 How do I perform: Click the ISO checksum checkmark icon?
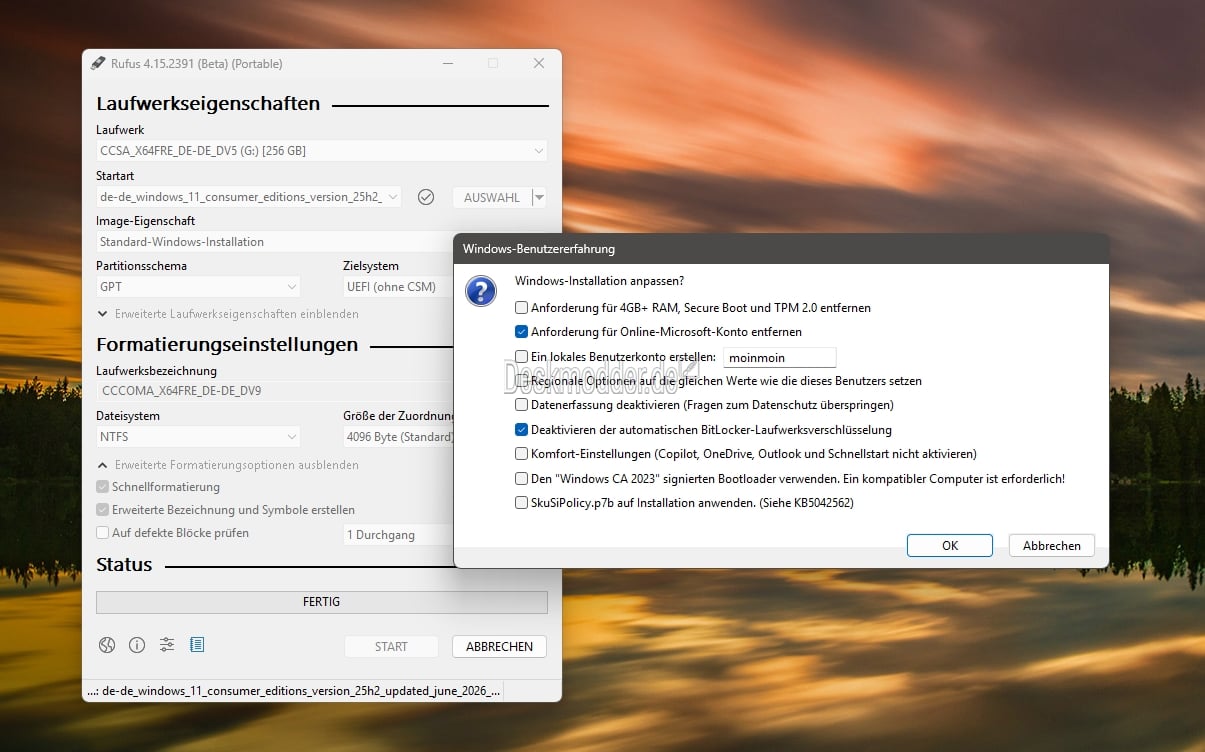426,197
